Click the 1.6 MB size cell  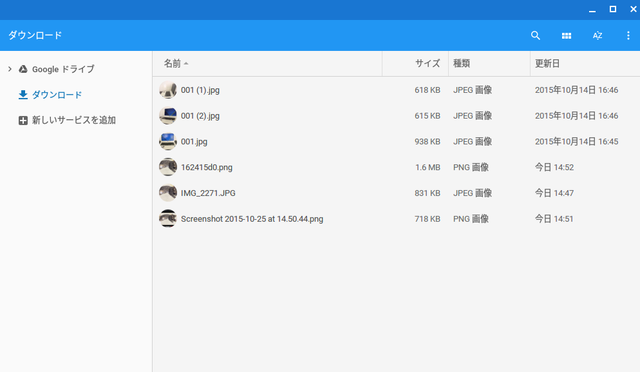pyautogui.click(x=428, y=167)
